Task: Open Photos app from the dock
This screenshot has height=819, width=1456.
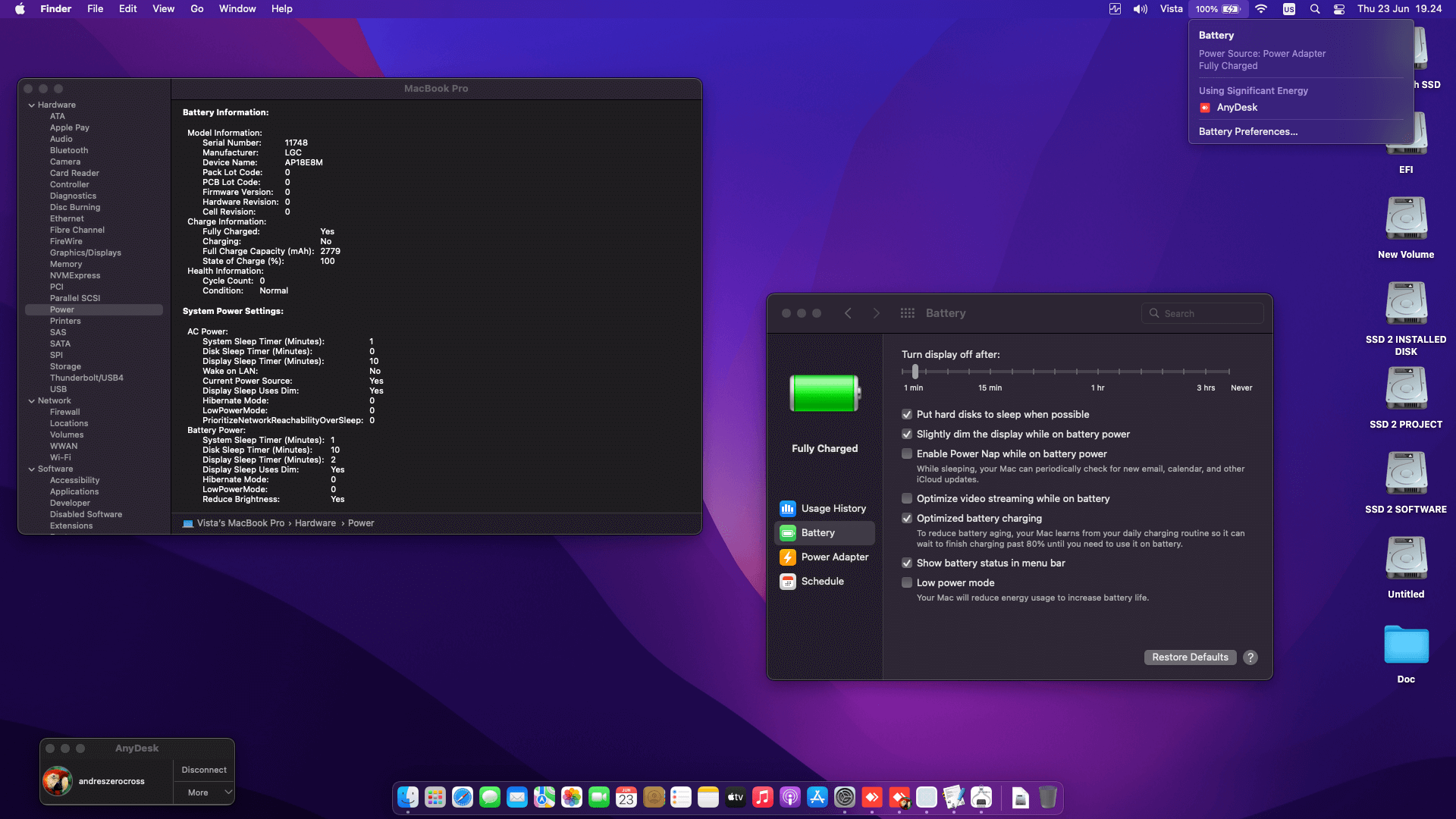Action: (572, 797)
